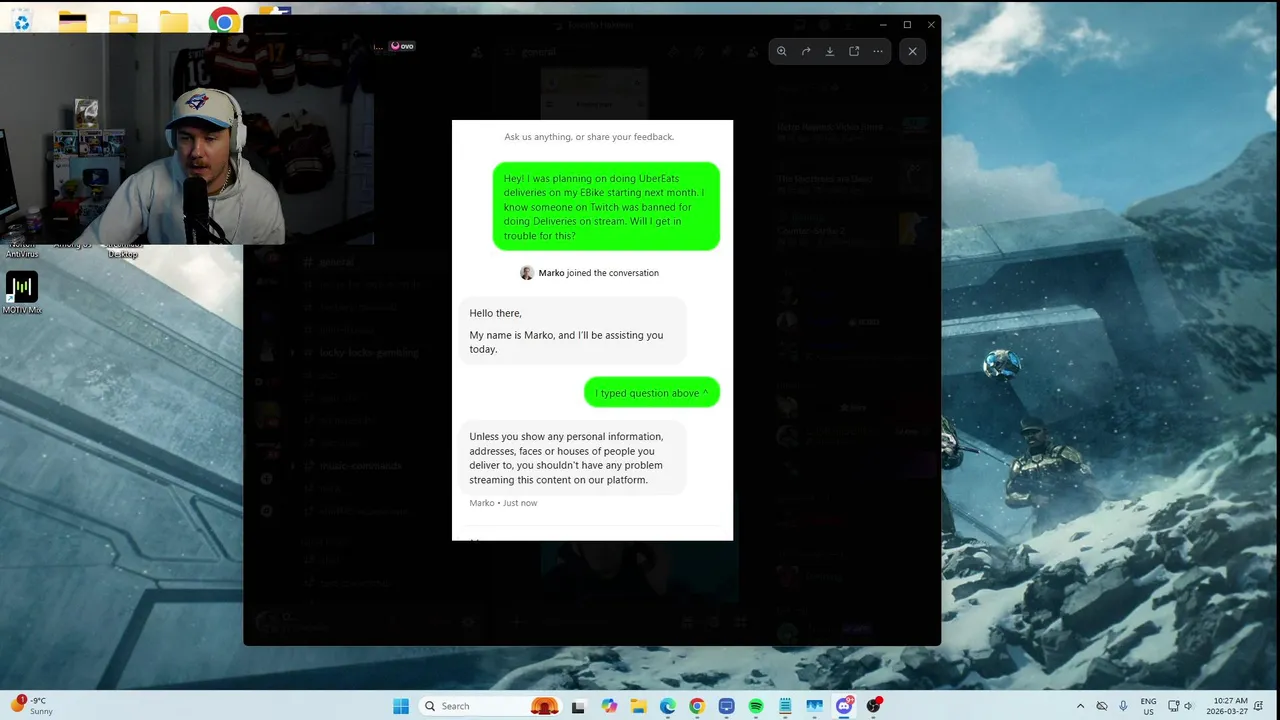The image size is (1280, 720).
Task: Open the black-striped folder on desktop
Action: pos(72,21)
